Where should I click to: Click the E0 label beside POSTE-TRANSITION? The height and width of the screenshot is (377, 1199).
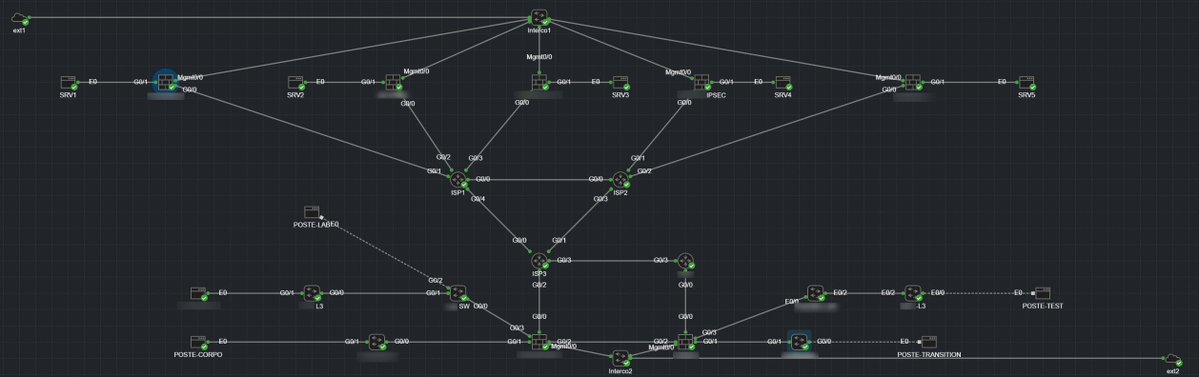[905, 342]
